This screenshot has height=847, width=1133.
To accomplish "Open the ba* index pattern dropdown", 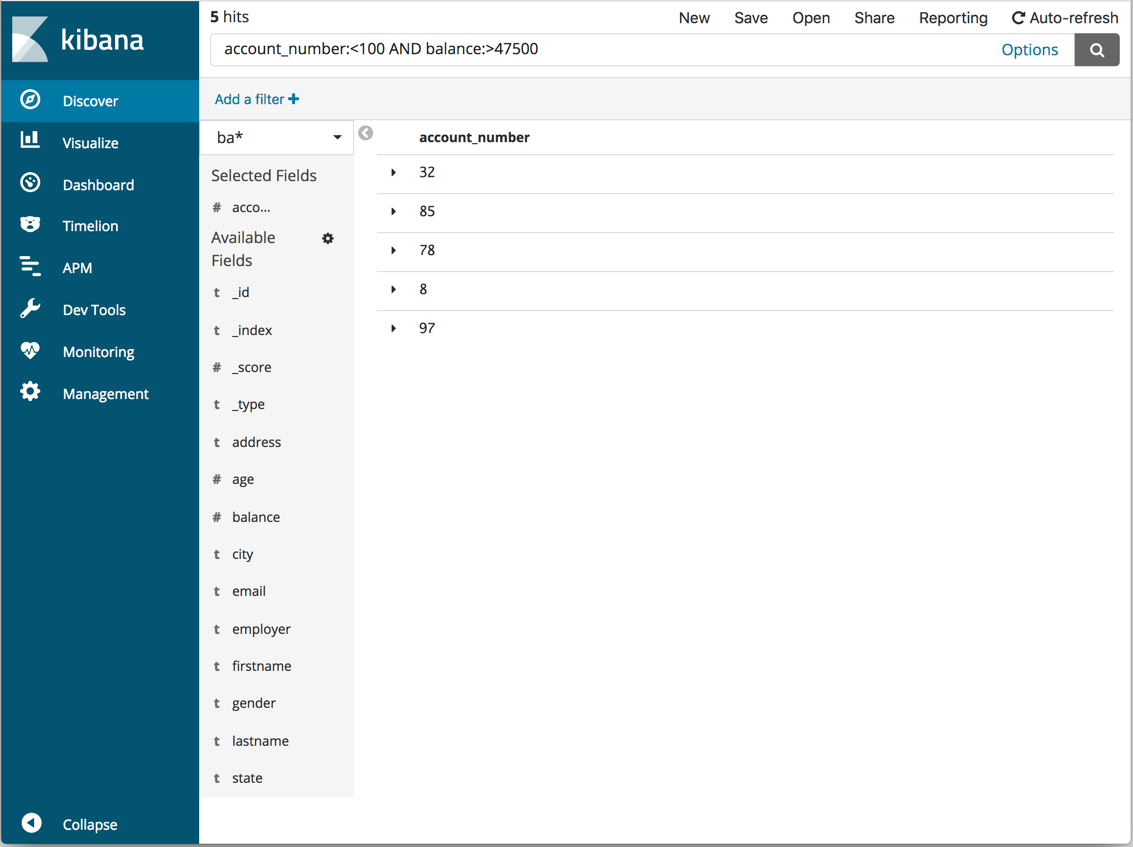I will pyautogui.click(x=277, y=137).
